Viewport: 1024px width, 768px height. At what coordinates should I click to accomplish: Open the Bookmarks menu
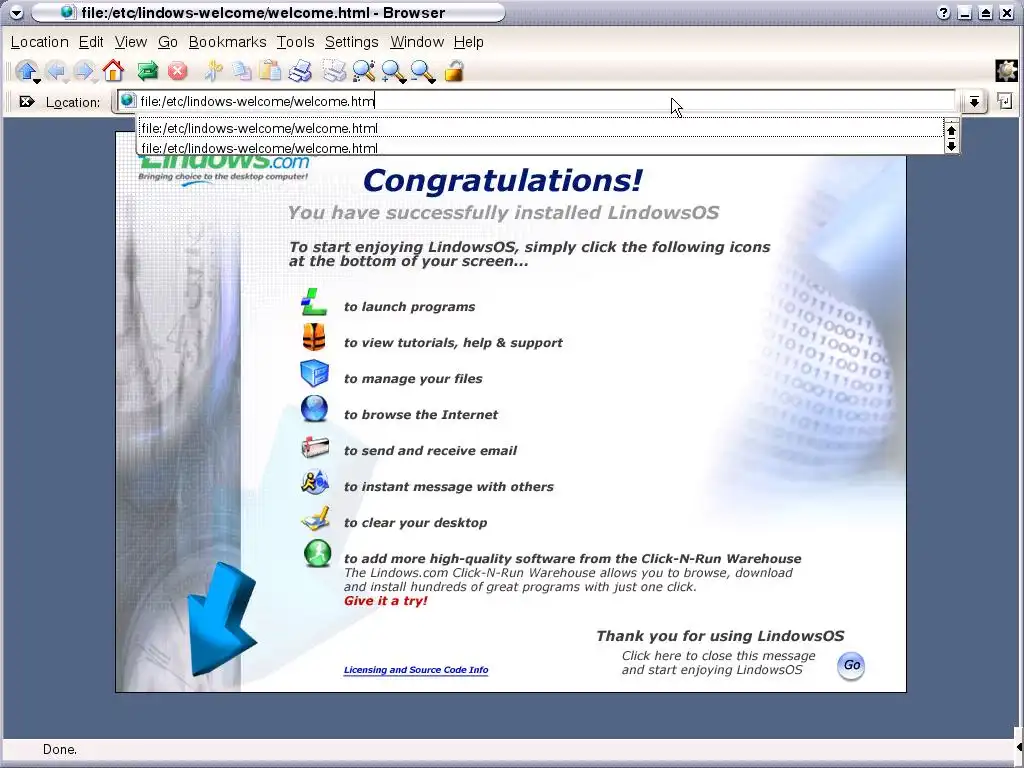[x=227, y=42]
